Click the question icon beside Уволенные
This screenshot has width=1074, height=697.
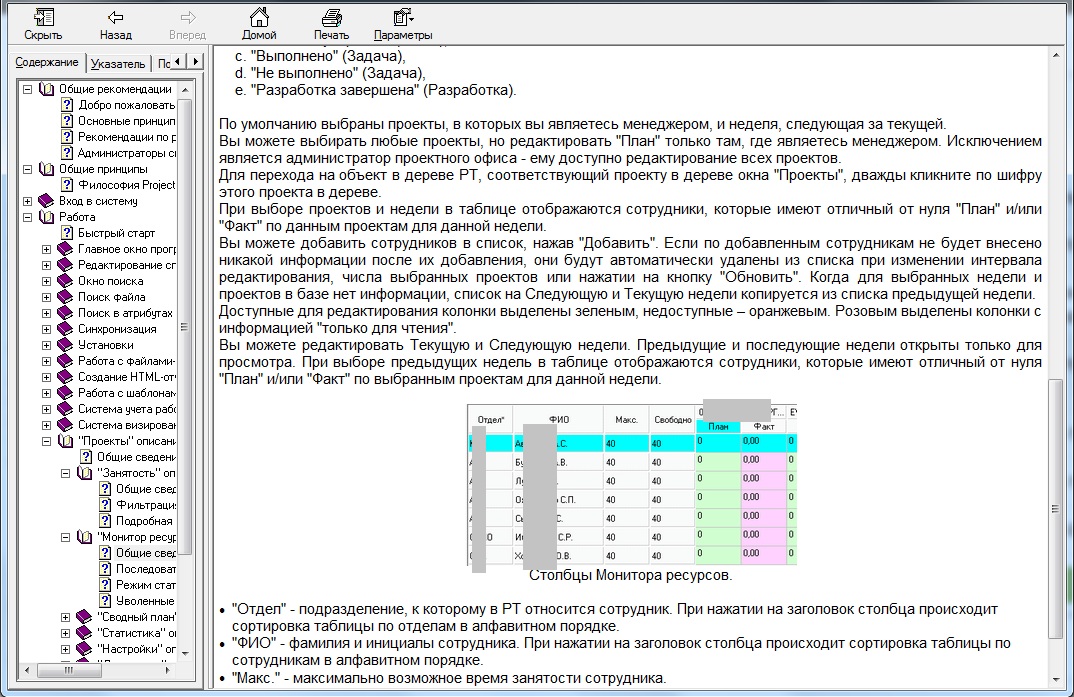tap(105, 601)
